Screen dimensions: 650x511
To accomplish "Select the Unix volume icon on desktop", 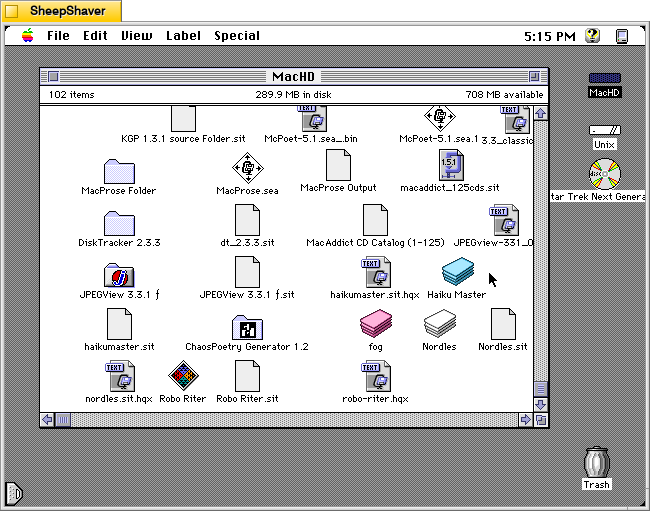I will 605,130.
